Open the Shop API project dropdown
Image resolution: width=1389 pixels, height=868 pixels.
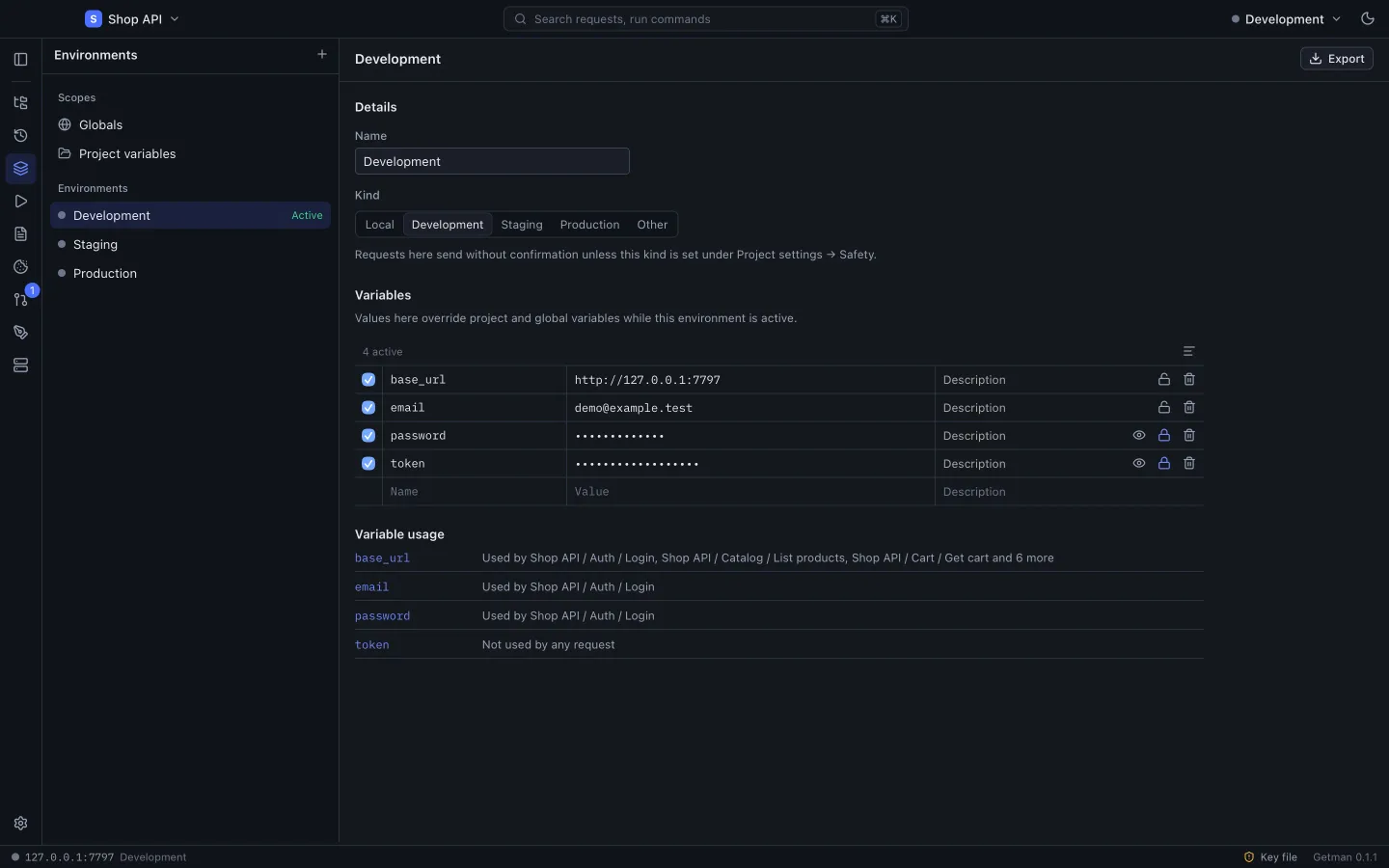132,19
